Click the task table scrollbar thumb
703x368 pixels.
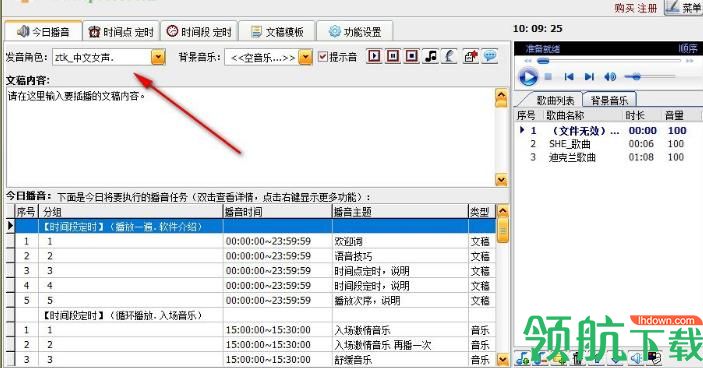(x=503, y=230)
